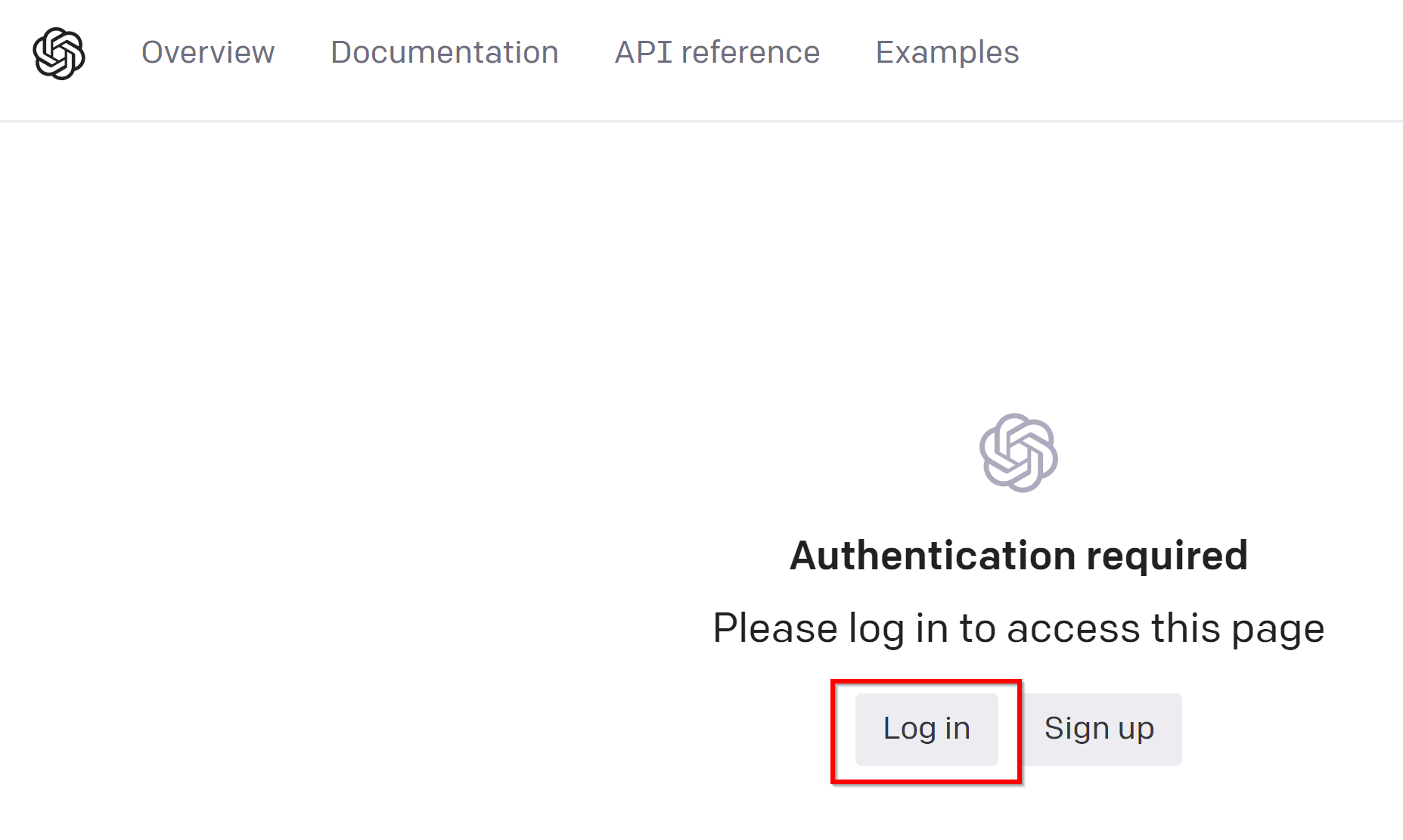Screen dimensions: 1403x840
Task: Open the API reference section
Action: pyautogui.click(x=717, y=52)
